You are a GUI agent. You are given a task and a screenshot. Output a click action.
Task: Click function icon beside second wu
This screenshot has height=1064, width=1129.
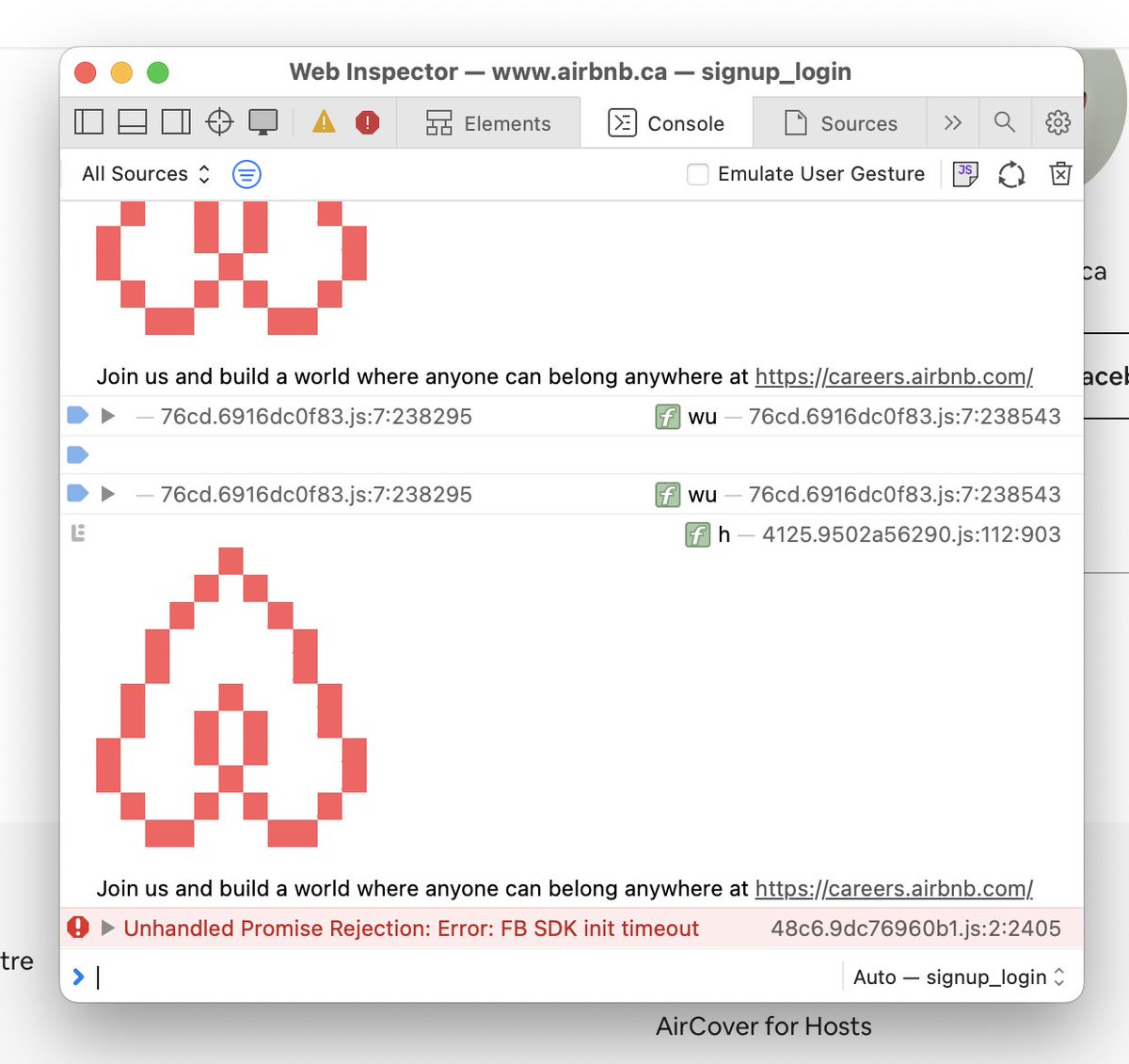(x=667, y=494)
